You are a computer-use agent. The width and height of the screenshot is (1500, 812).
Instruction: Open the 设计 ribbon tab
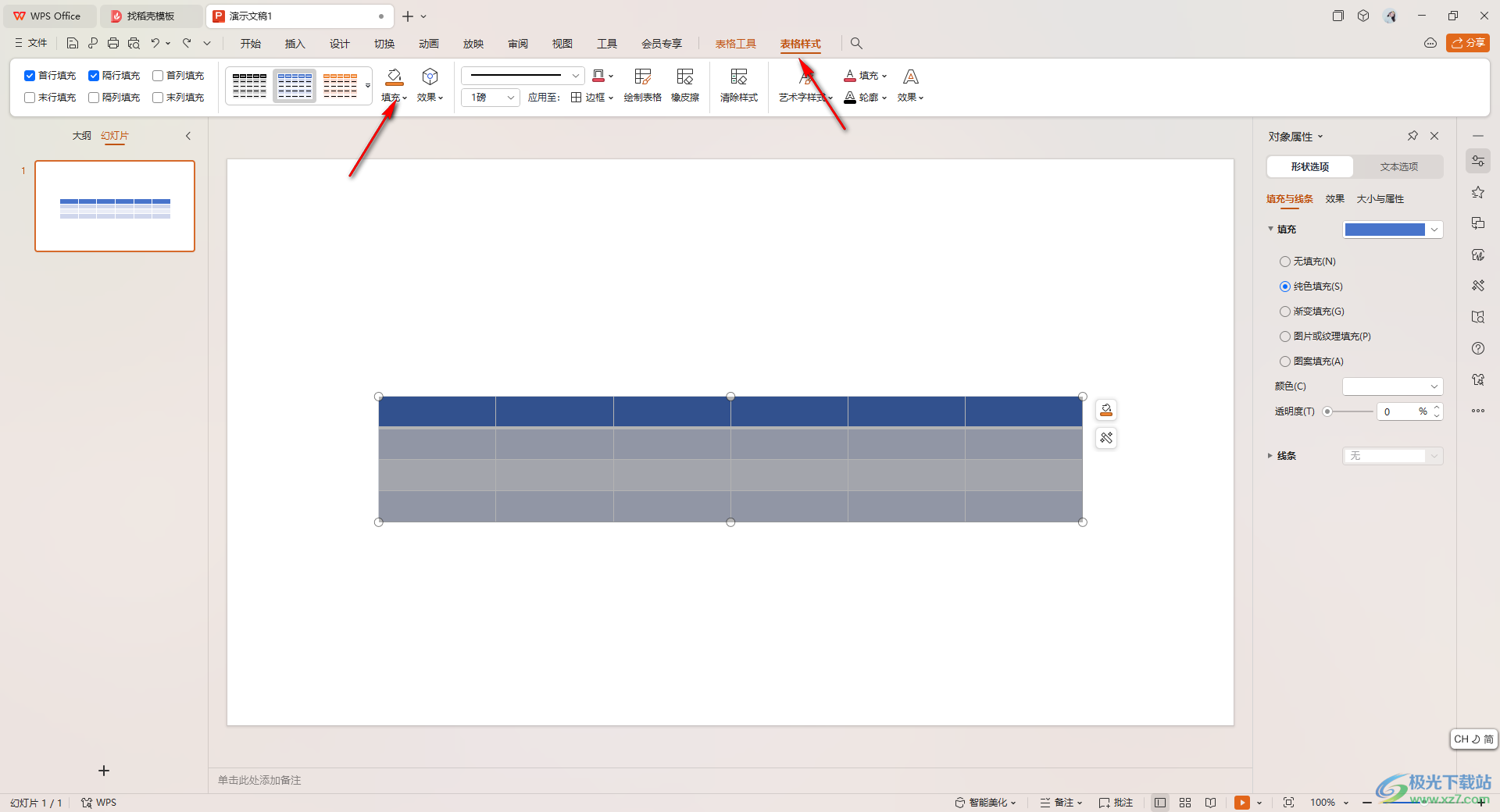point(340,44)
